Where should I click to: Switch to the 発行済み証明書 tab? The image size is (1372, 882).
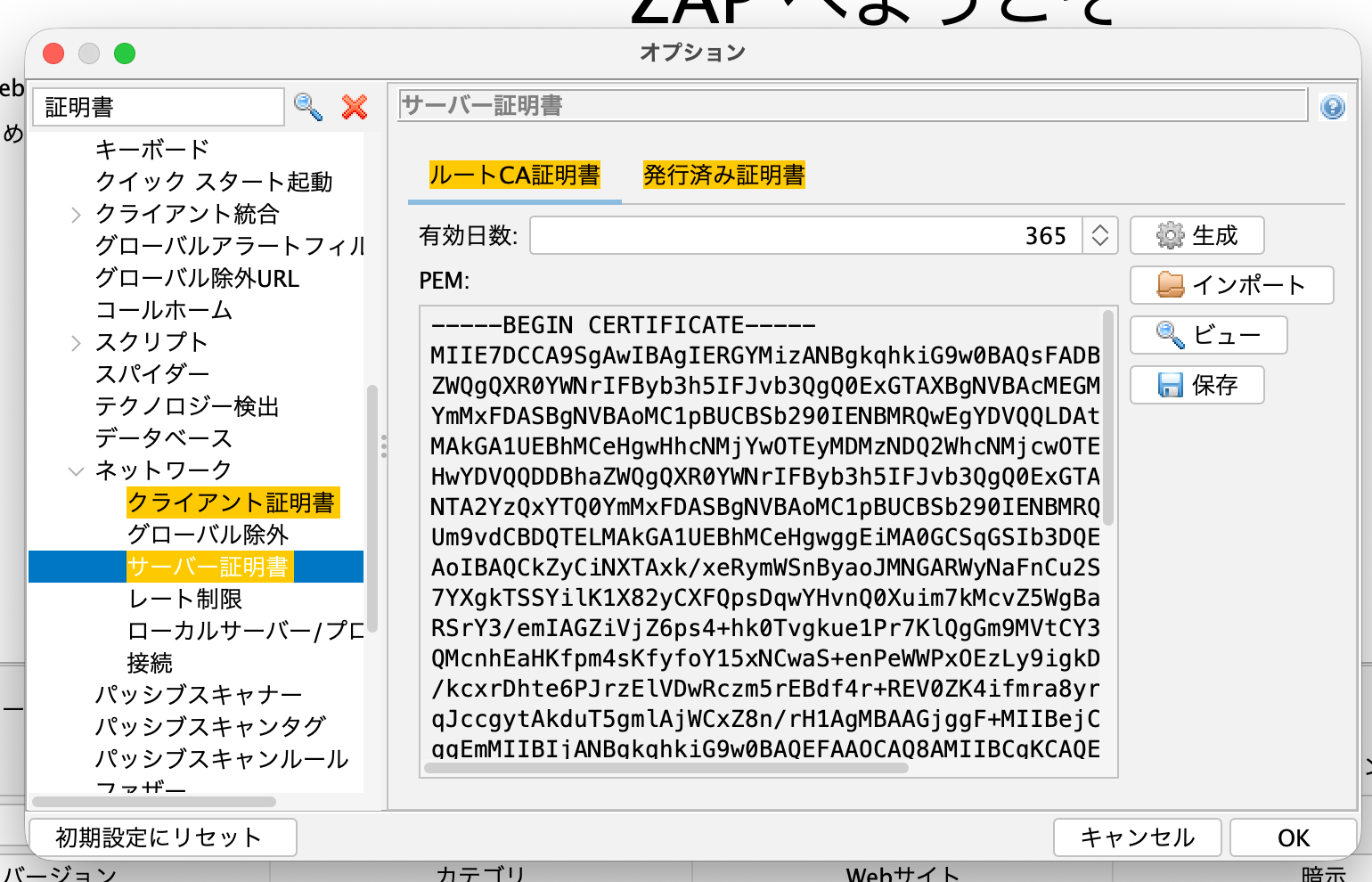(x=723, y=175)
